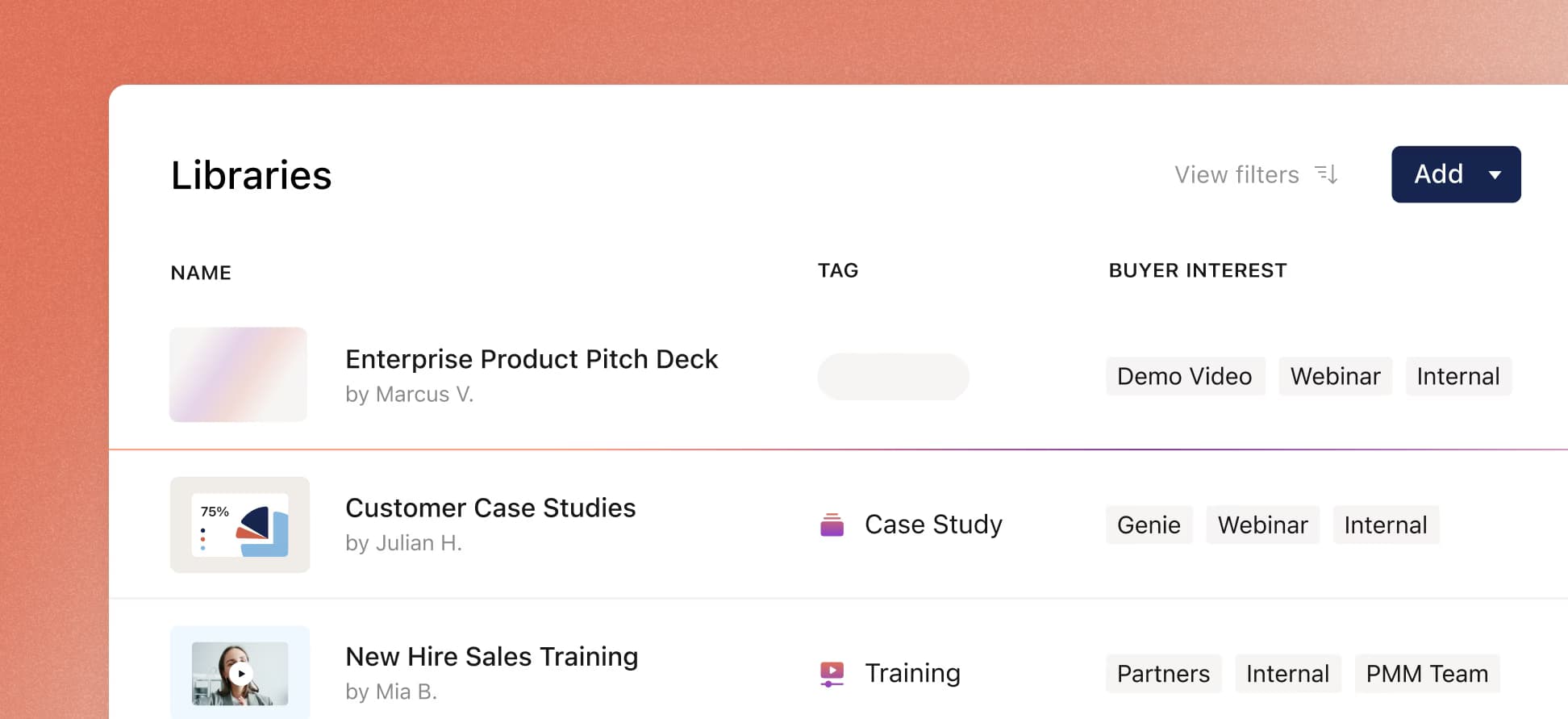Image resolution: width=1568 pixels, height=719 pixels.
Task: Click Genie buyer interest chip
Action: coord(1149,525)
